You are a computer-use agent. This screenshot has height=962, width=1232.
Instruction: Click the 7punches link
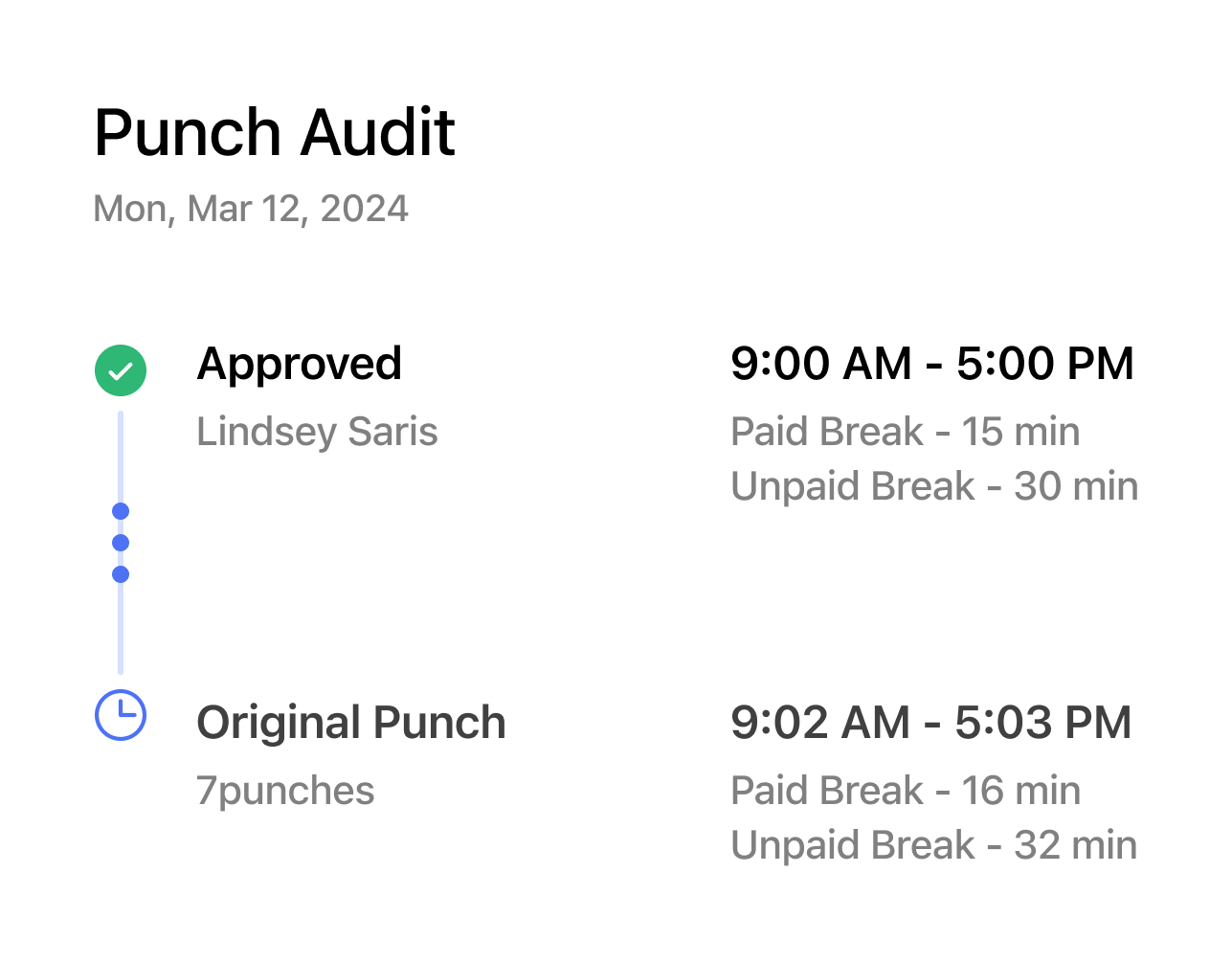284,790
